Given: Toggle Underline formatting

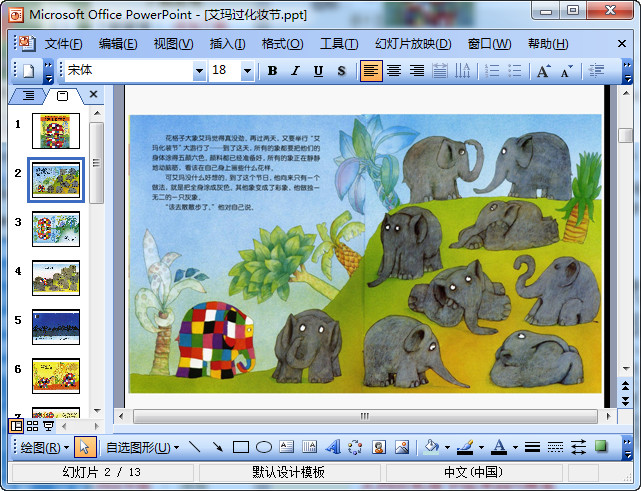Looking at the screenshot, I should pyautogui.click(x=318, y=71).
